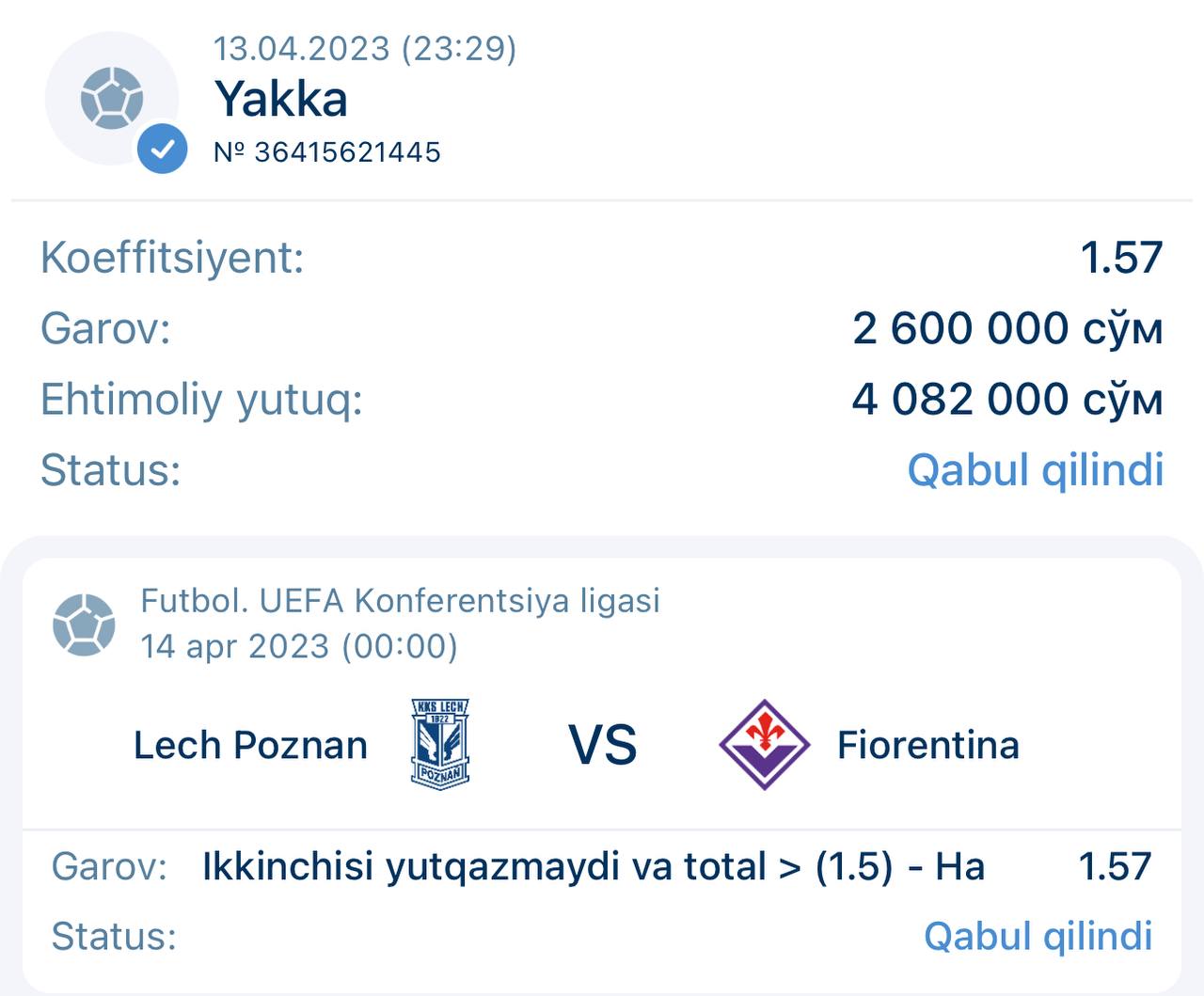1204x996 pixels.
Task: Open the bottom Qabul qilindi status
Action: 1038,936
